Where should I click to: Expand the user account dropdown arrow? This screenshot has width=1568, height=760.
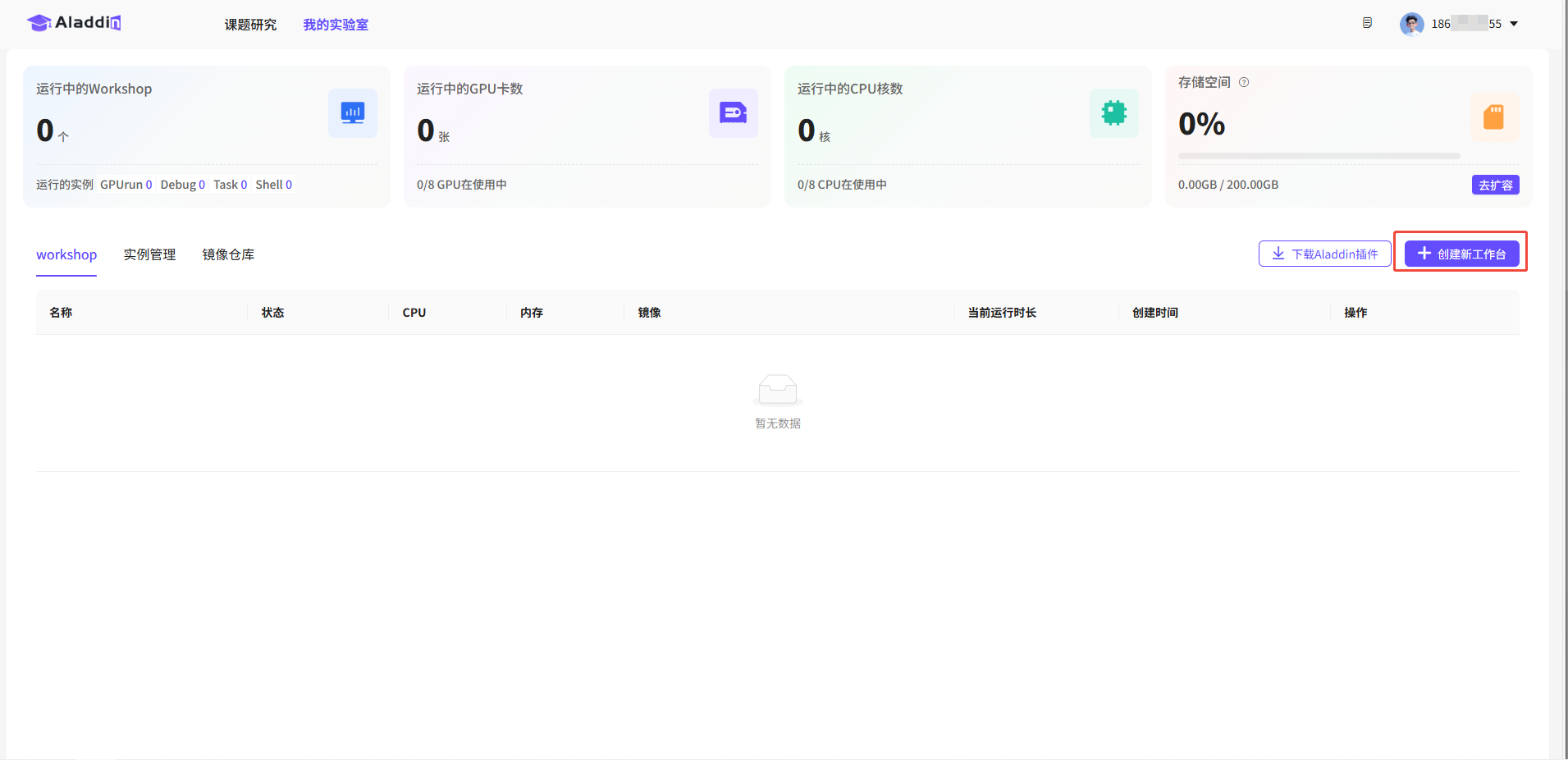[x=1514, y=24]
